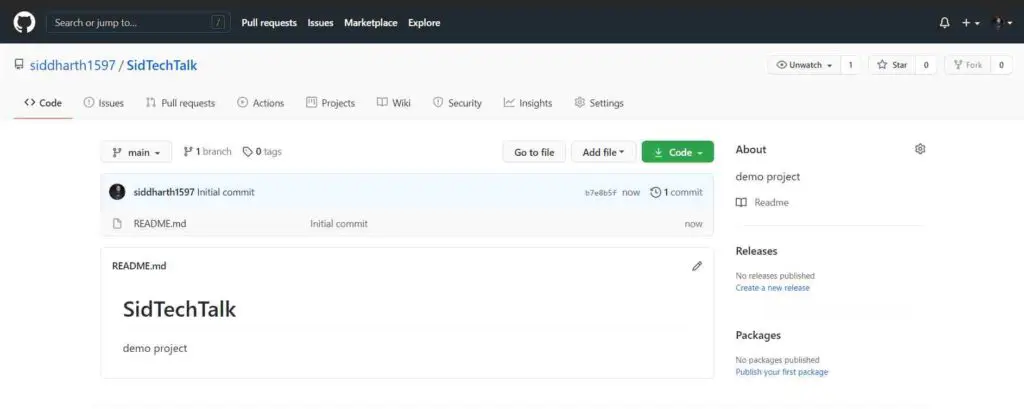Click stargazers count 0 beside Star
Screen dimensions: 1024x409
926,65
